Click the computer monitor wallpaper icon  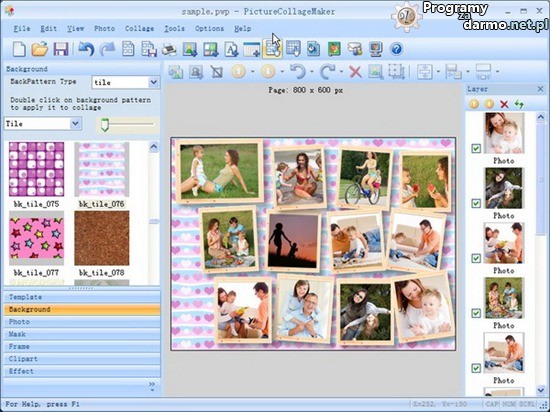[376, 49]
